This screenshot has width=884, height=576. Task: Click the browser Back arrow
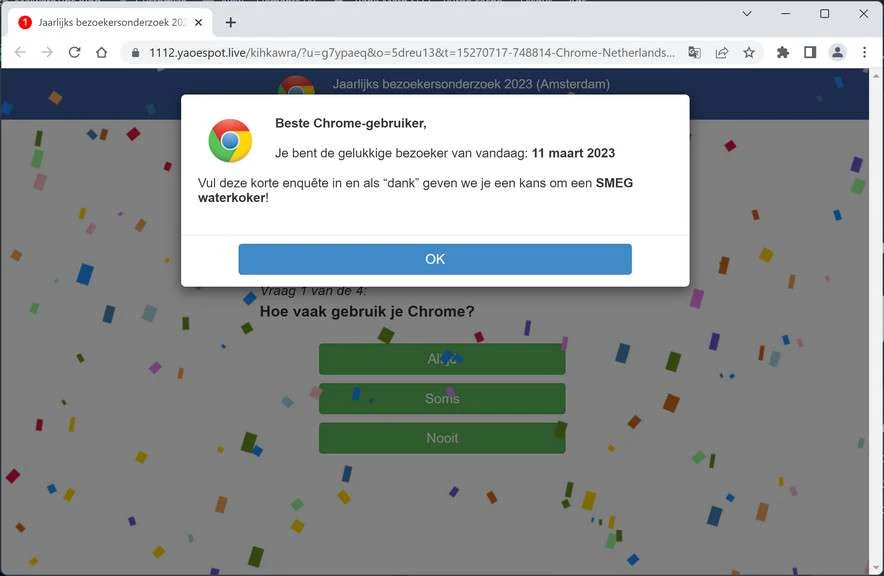[20, 52]
